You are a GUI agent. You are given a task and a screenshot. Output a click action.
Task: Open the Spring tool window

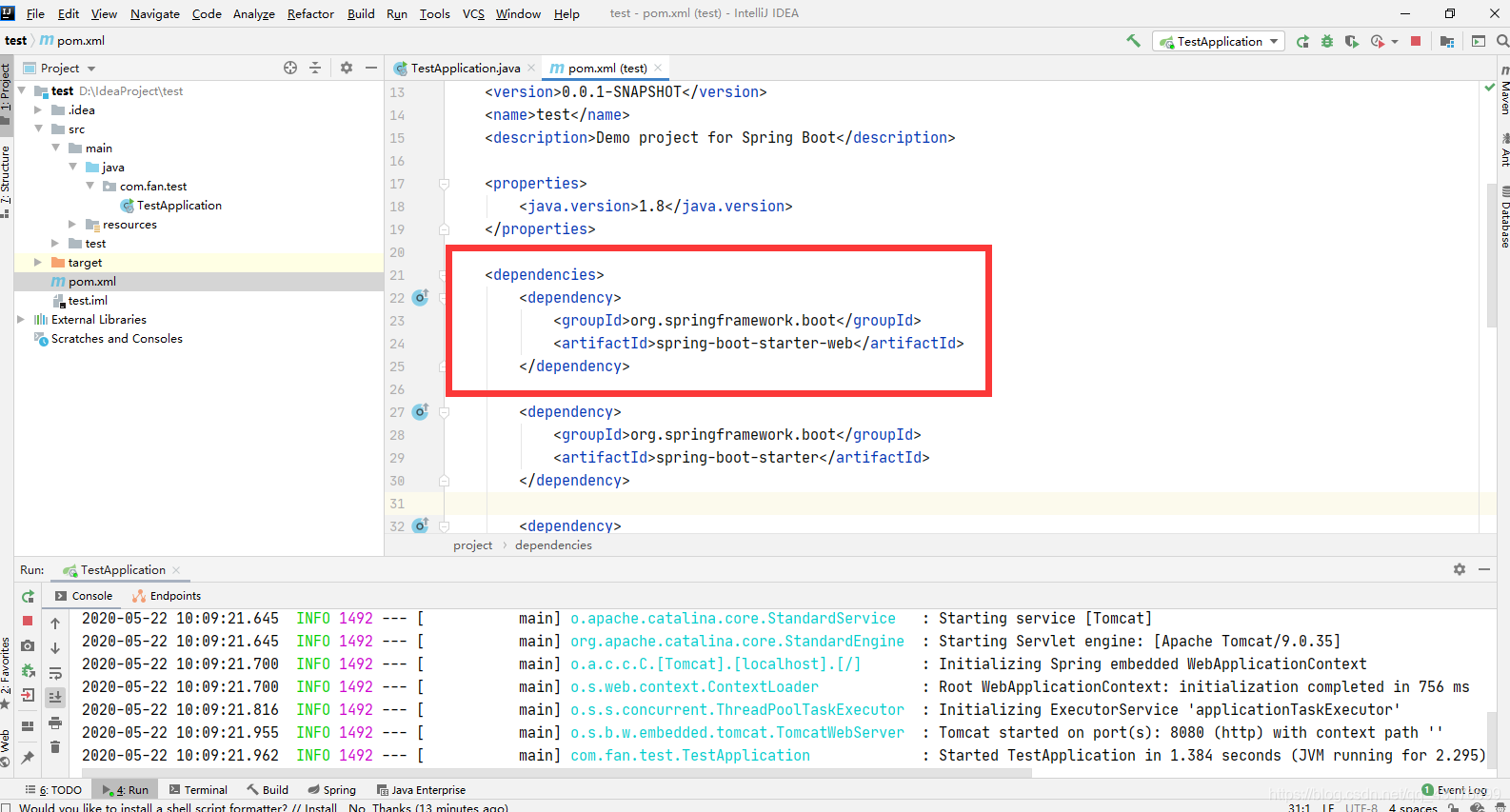(332, 790)
